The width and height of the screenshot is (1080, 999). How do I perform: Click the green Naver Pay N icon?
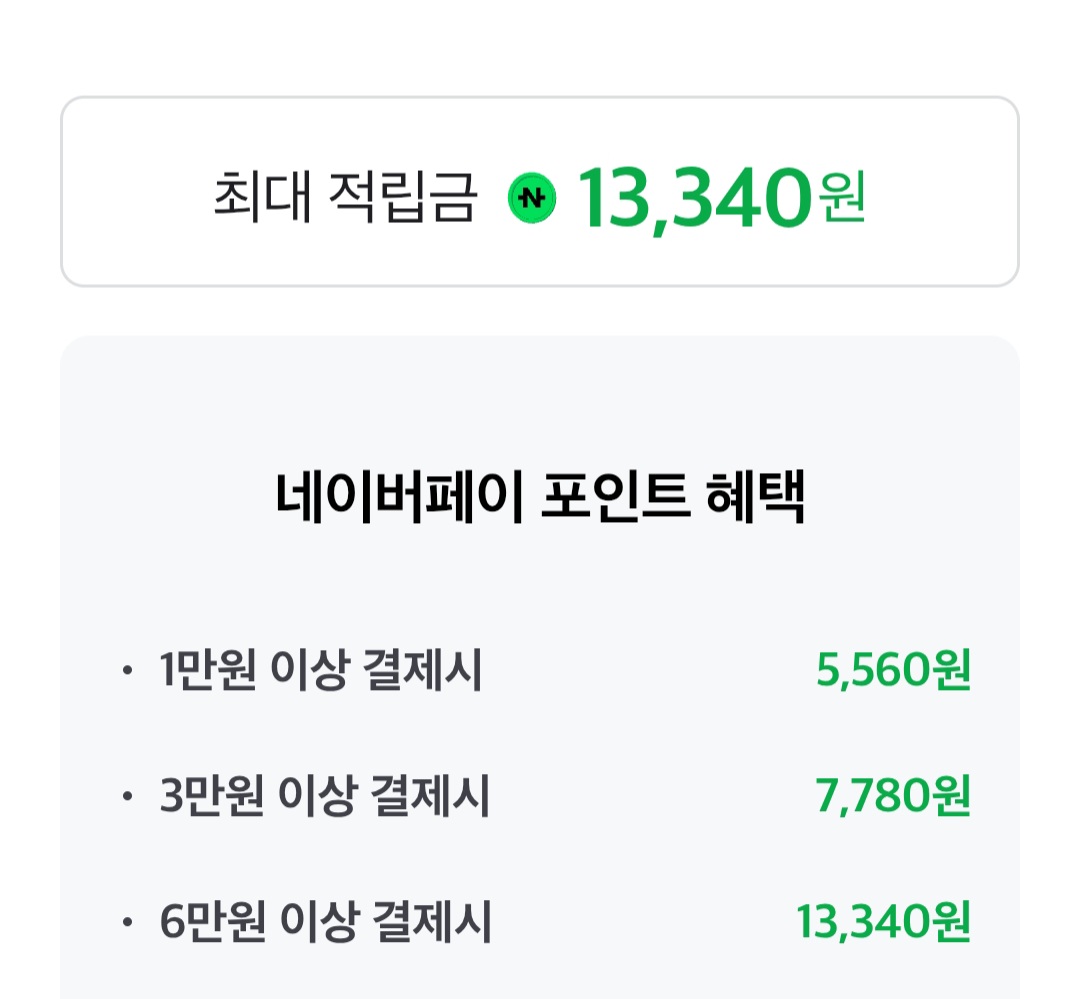(x=533, y=197)
